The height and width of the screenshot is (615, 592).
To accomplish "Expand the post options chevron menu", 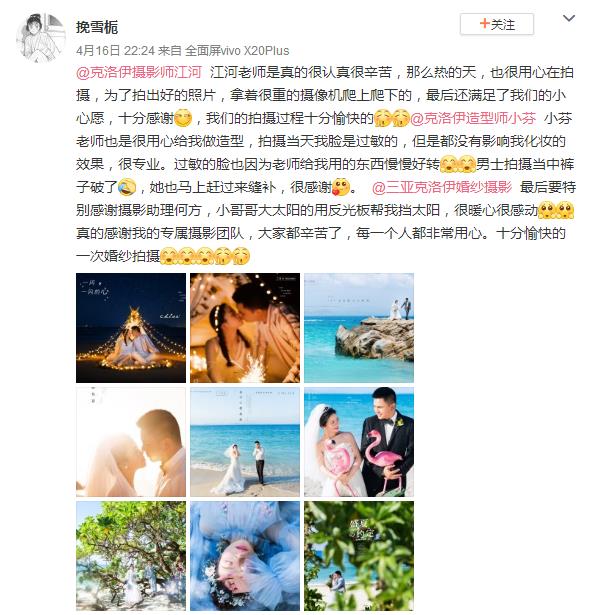I will point(568,18).
